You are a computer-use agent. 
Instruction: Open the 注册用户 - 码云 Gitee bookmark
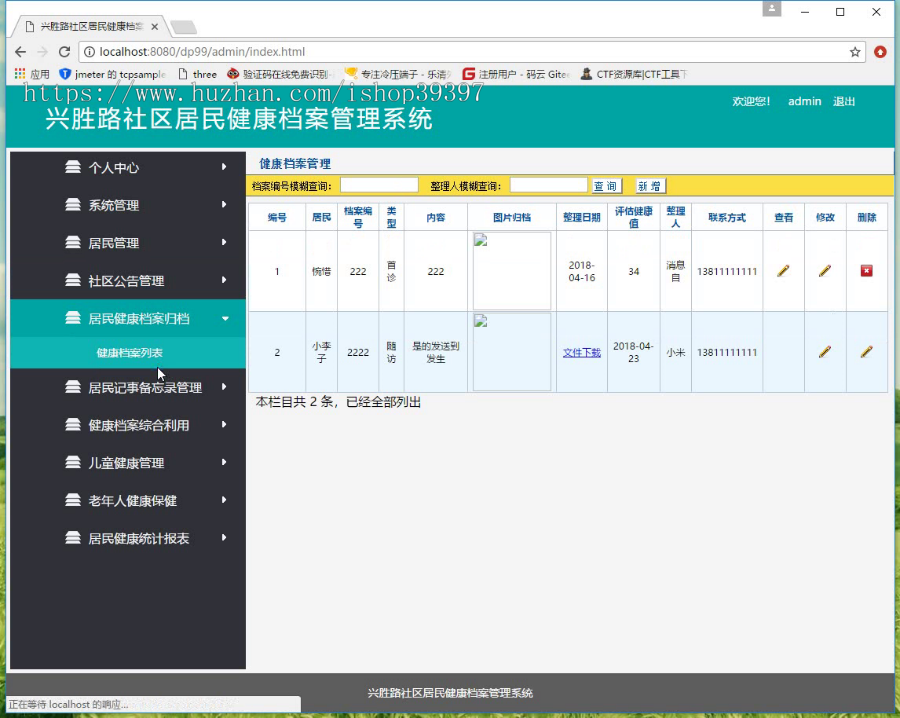517,74
